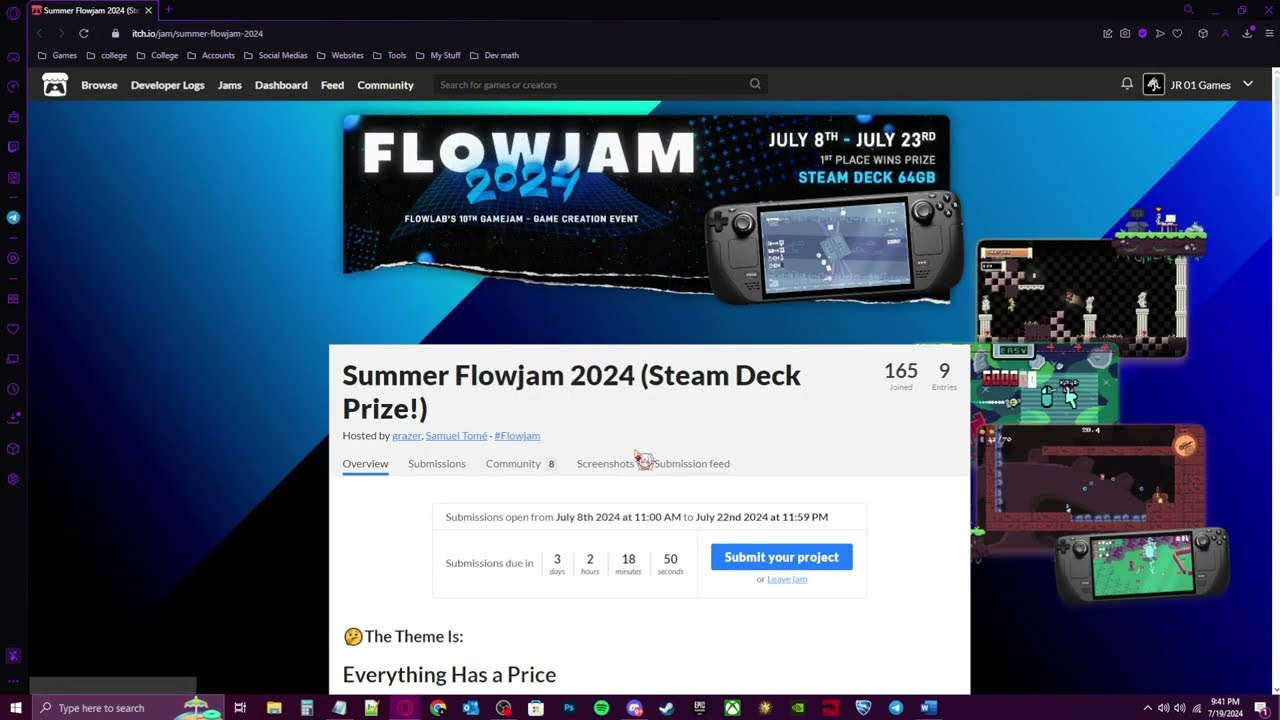This screenshot has width=1280, height=720.
Task: Open the My Stuff bookmarks folder
Action: click(x=438, y=55)
